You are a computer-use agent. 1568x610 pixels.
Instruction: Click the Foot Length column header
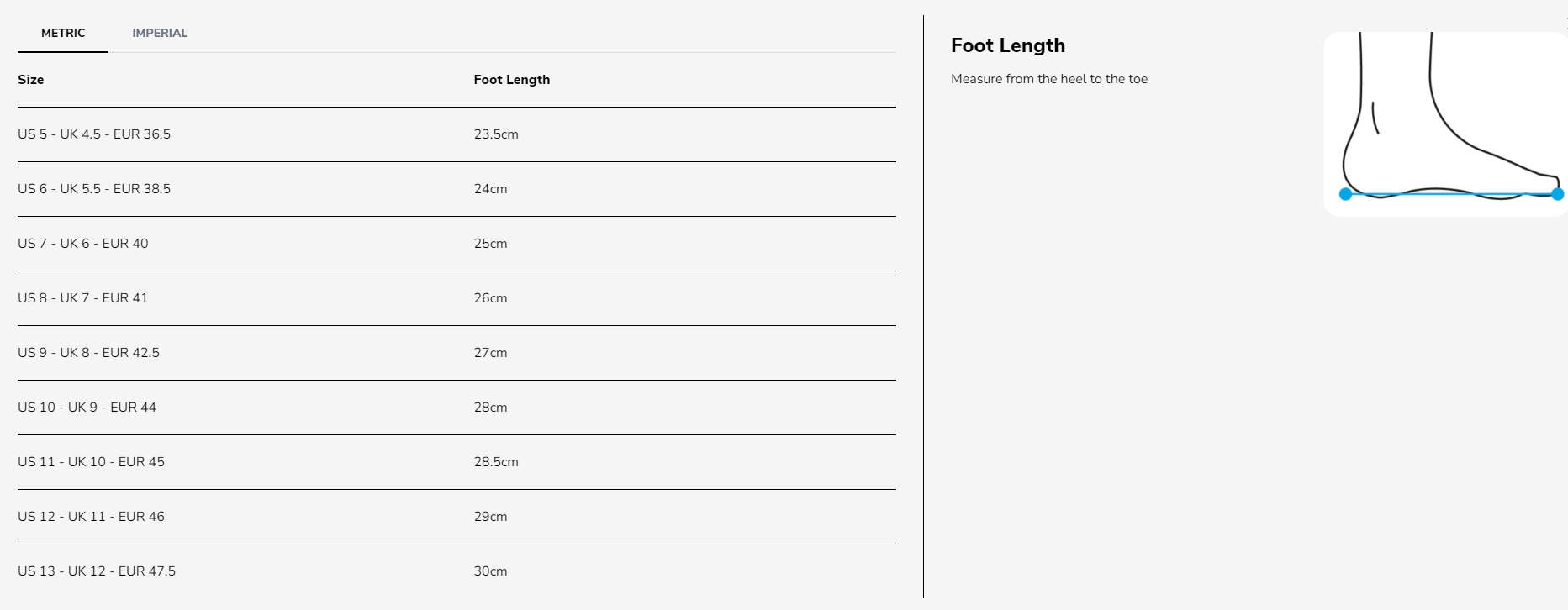(511, 80)
